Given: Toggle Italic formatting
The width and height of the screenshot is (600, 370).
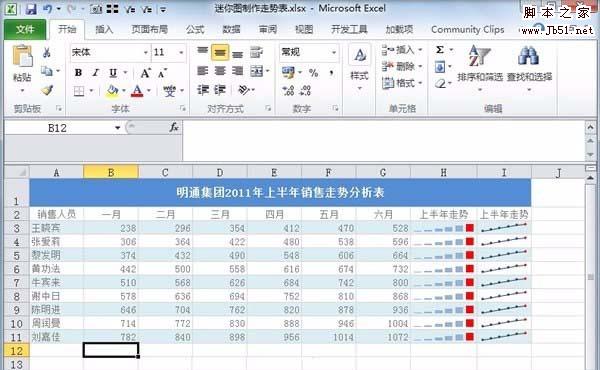Looking at the screenshot, I should 96,72.
